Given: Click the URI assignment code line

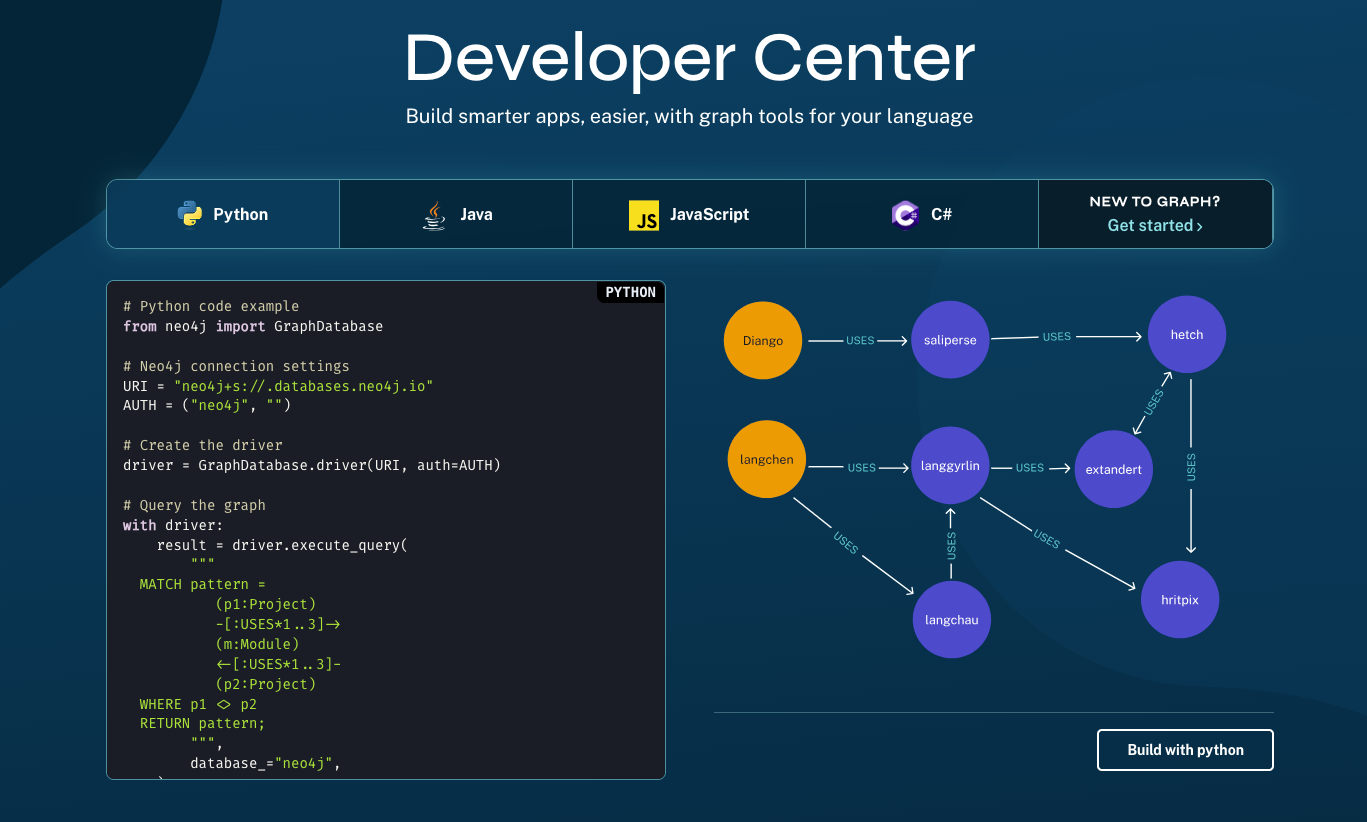Looking at the screenshot, I should (x=278, y=386).
